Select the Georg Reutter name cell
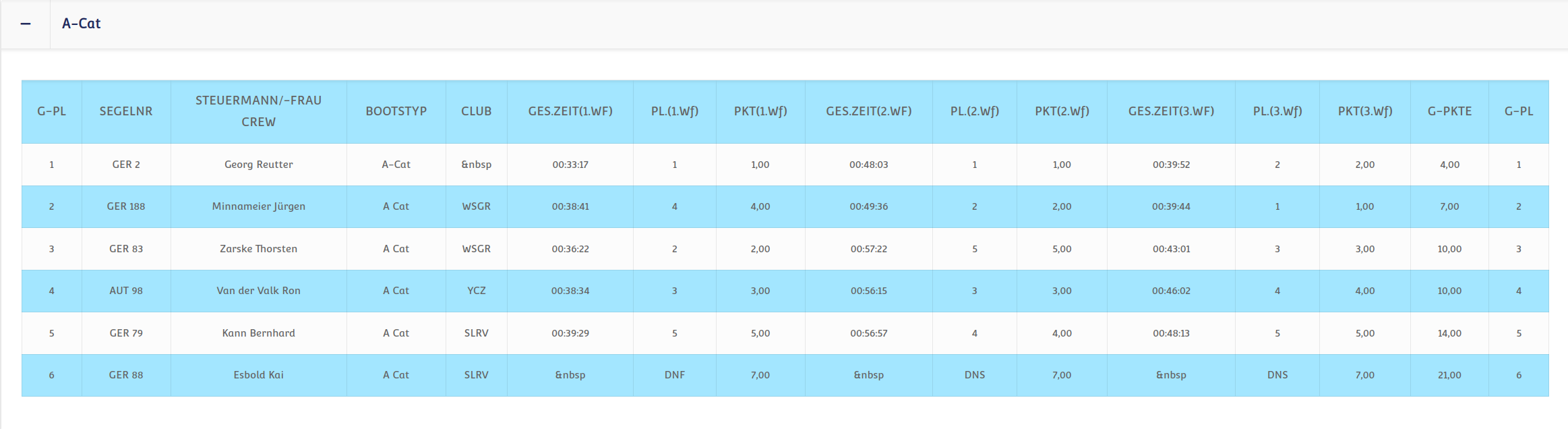This screenshot has width=1568, height=429. tap(258, 165)
